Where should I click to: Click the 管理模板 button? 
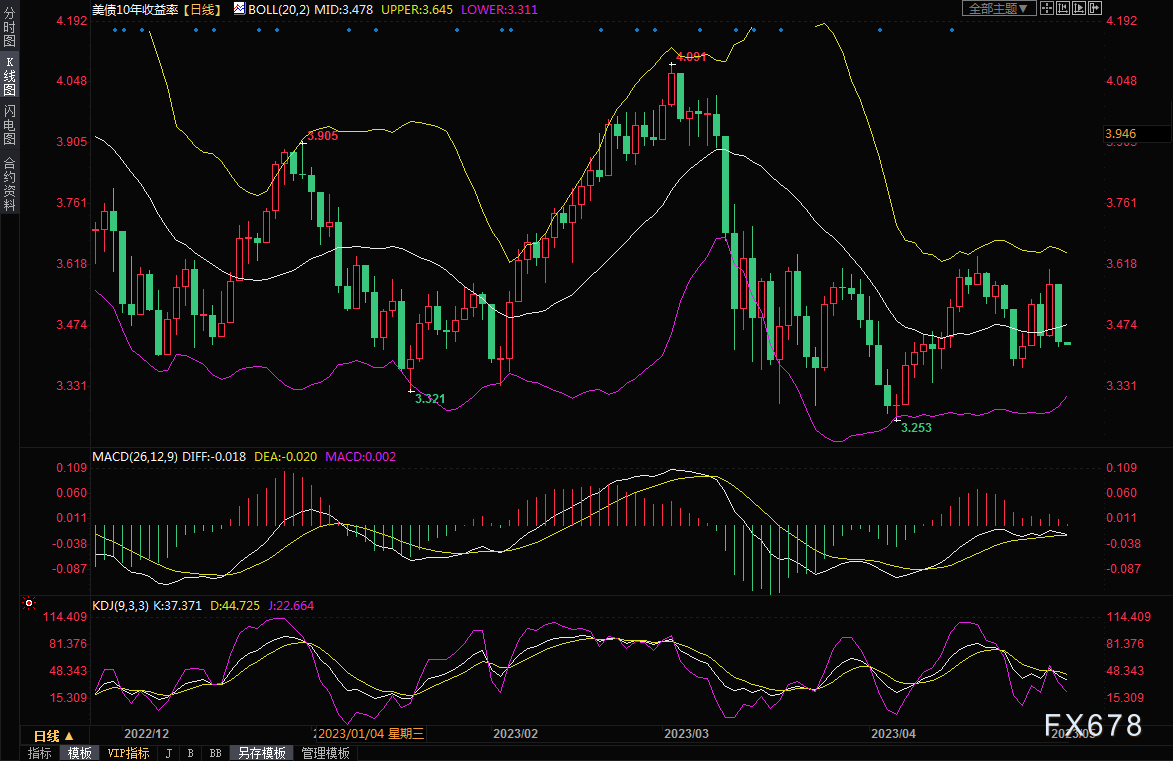(x=325, y=753)
